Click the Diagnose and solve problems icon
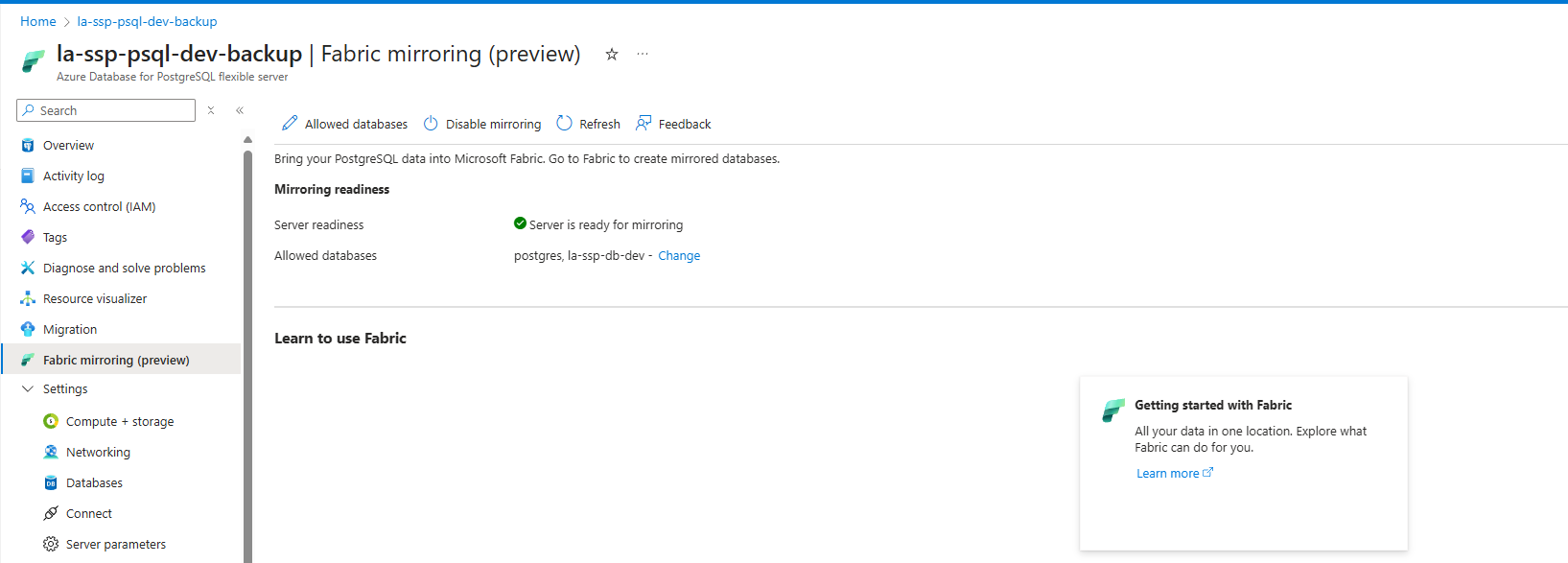This screenshot has height=563, width=1568. [28, 269]
